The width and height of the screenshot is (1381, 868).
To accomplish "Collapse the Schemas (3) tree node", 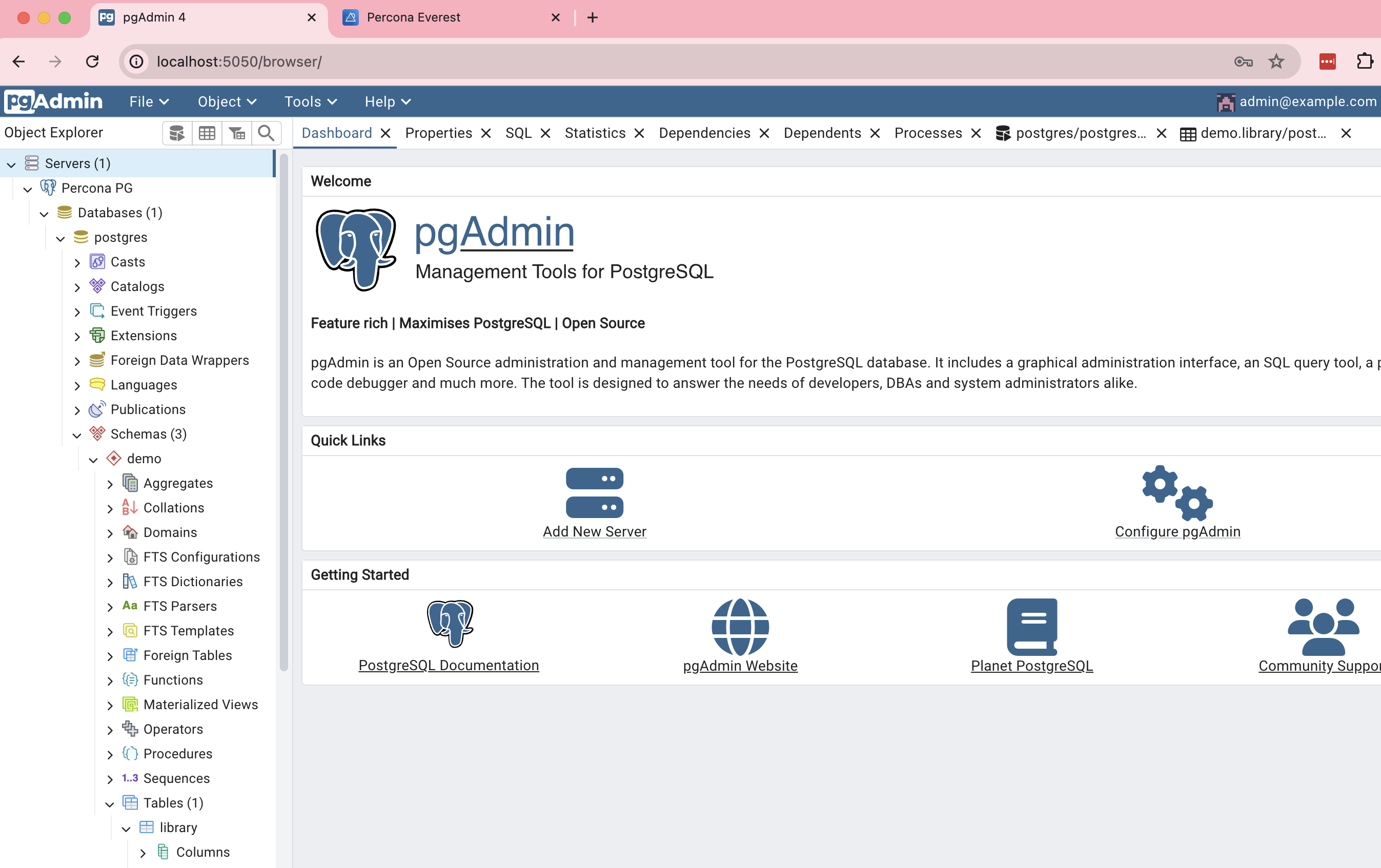I will pos(77,434).
